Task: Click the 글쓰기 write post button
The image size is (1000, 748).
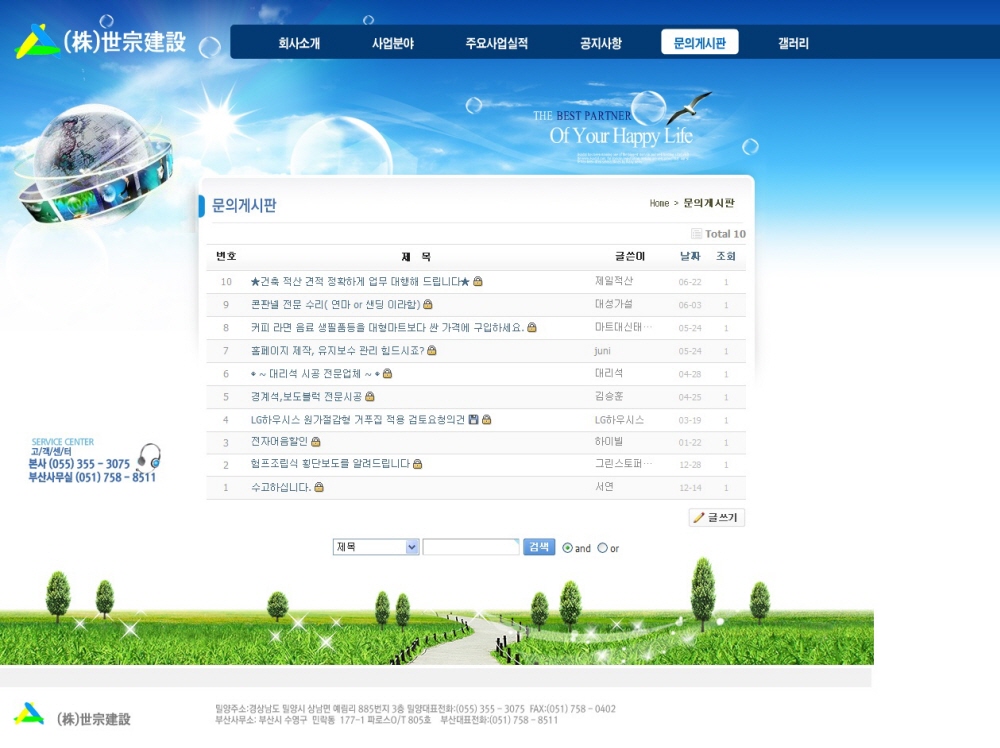Action: 716,518
